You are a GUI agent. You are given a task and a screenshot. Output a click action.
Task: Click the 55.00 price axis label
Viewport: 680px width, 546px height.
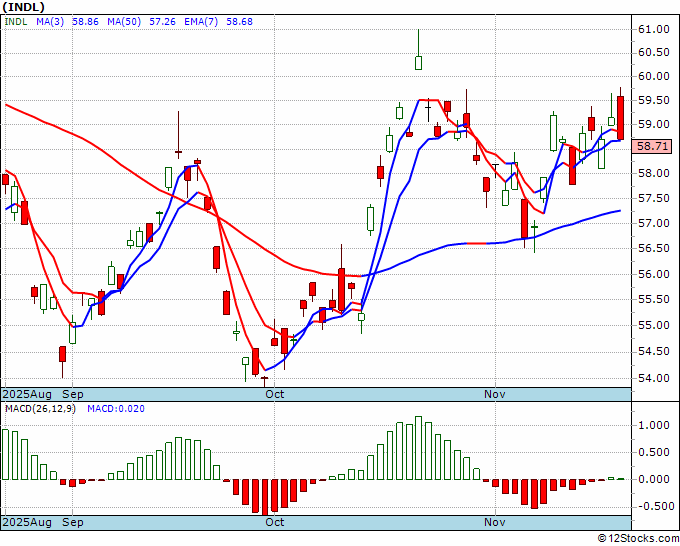[x=654, y=325]
